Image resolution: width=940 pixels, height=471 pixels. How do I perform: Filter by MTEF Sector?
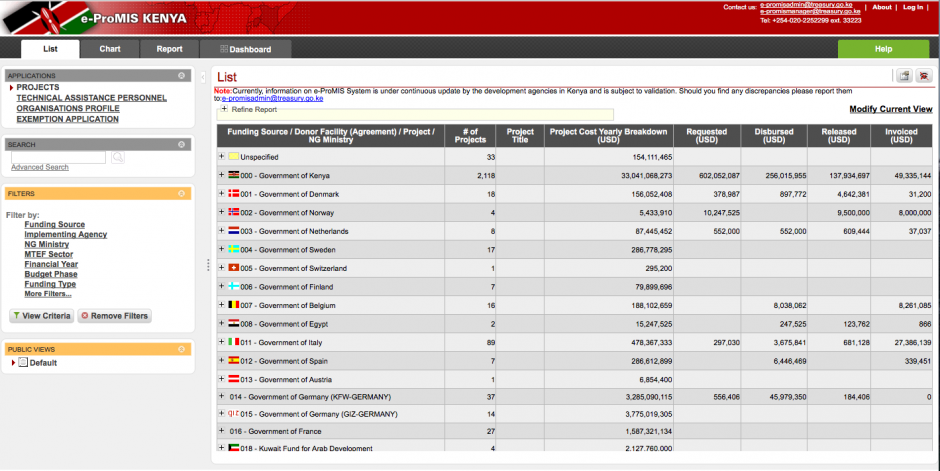click(x=49, y=254)
